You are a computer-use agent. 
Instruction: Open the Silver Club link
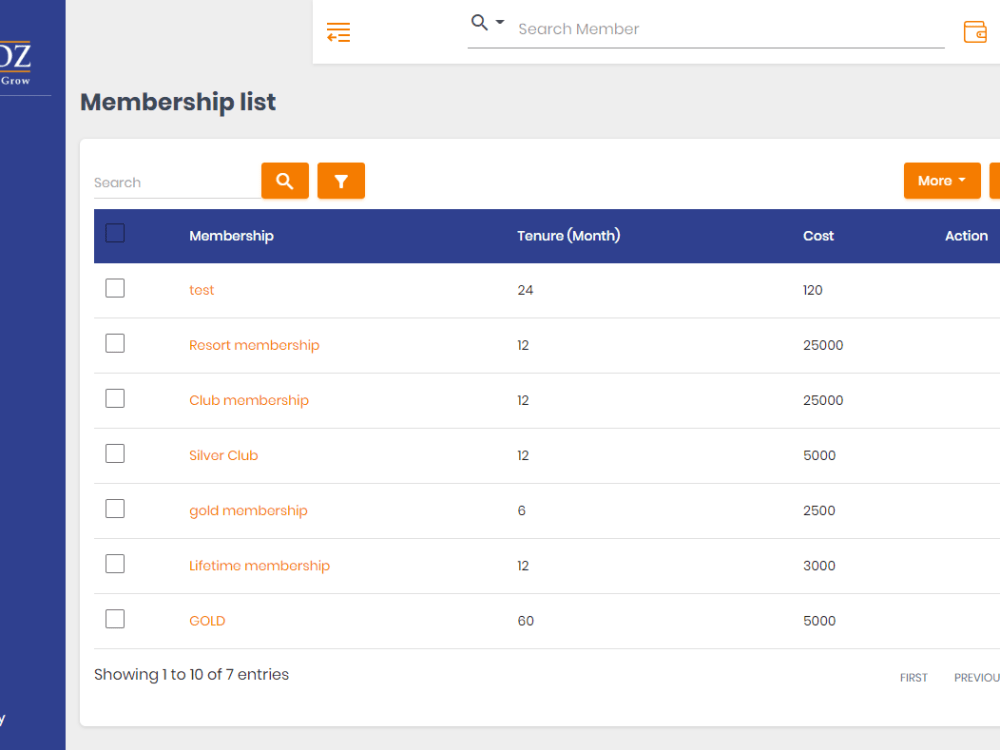(223, 455)
